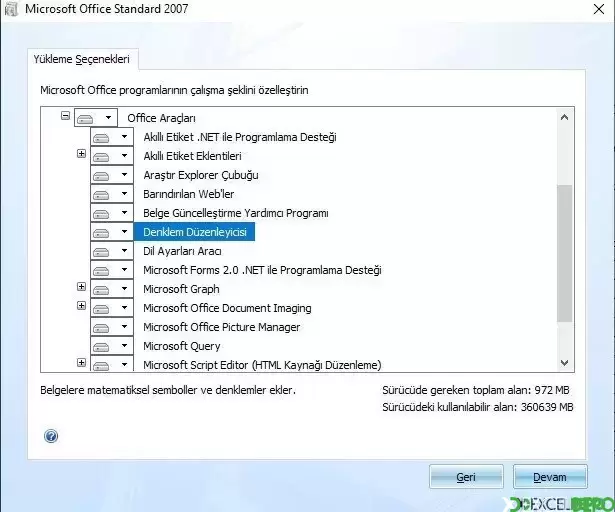The image size is (615, 512).
Task: Click the scroll down arrow of feature list
Action: pyautogui.click(x=564, y=363)
